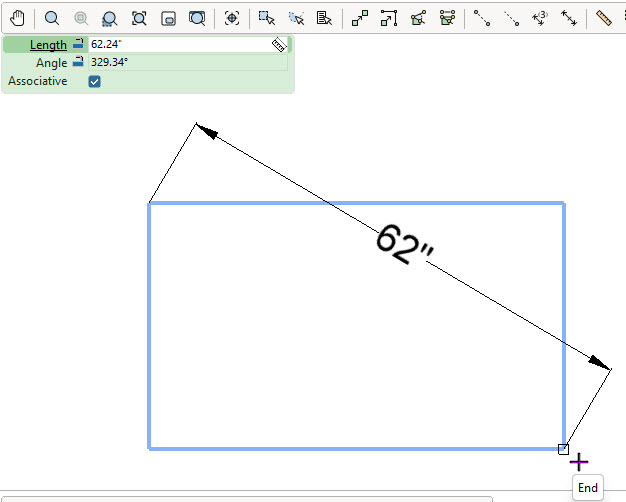The width and height of the screenshot is (626, 502).
Task: Click the two green squares arrow icon
Action: click(x=360, y=18)
